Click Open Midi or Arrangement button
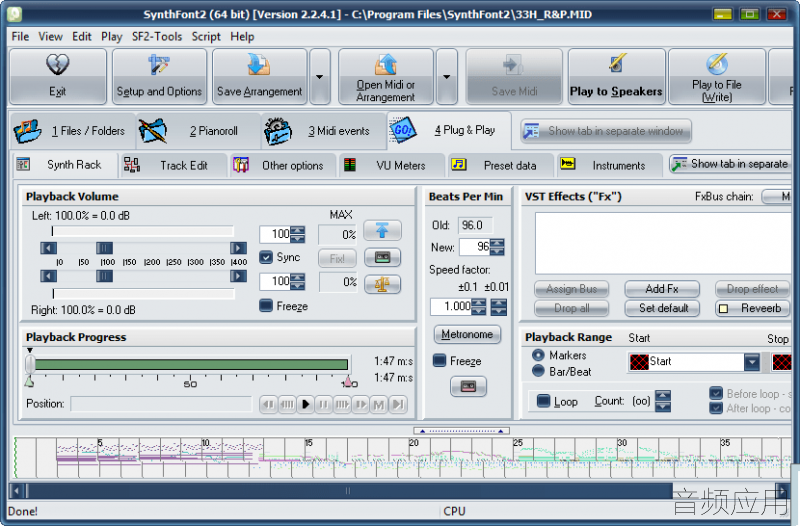This screenshot has height=526, width=800. coord(386,77)
